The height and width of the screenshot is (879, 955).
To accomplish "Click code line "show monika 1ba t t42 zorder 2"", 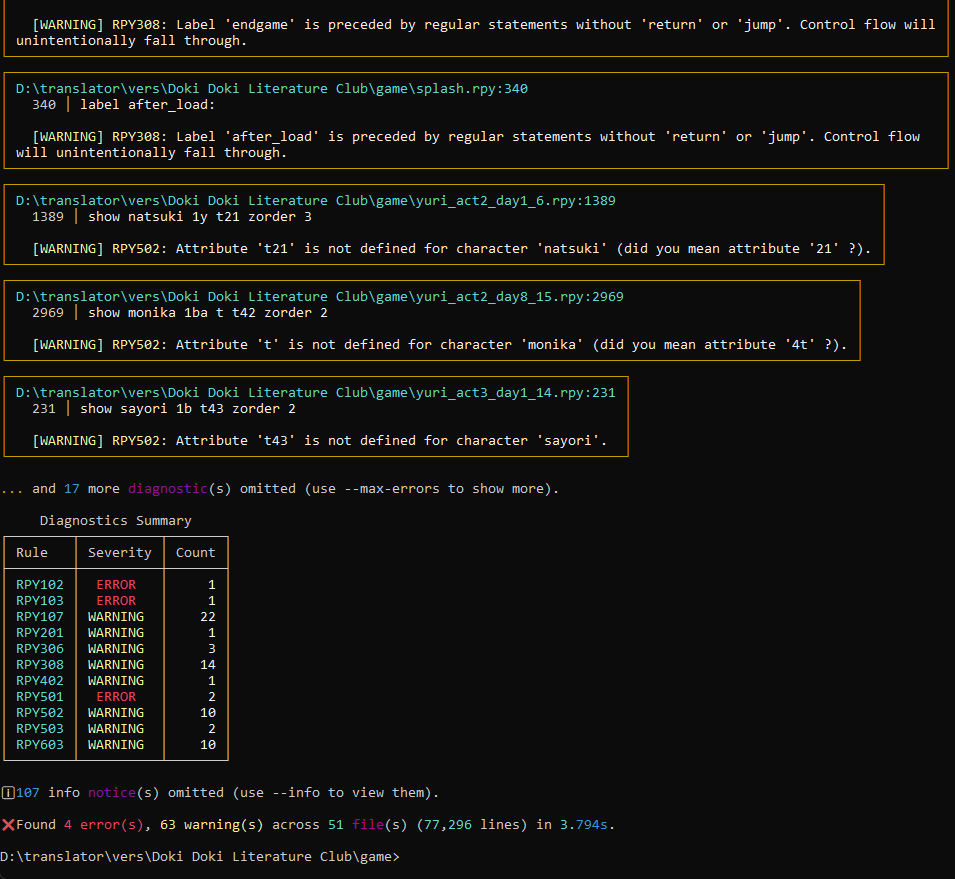I will pos(208,313).
